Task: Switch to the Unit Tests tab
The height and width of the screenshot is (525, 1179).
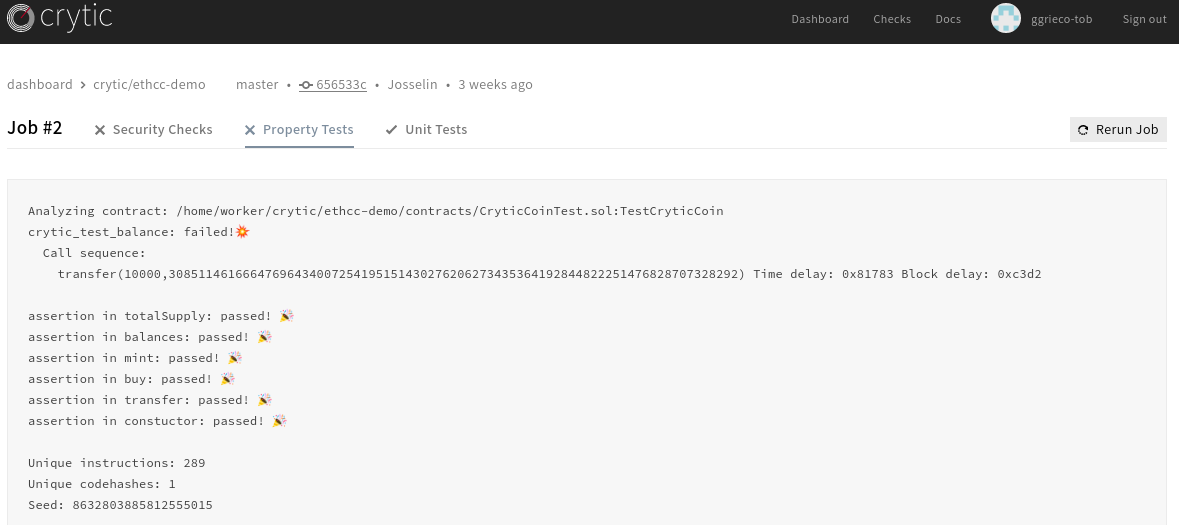Action: pos(436,130)
